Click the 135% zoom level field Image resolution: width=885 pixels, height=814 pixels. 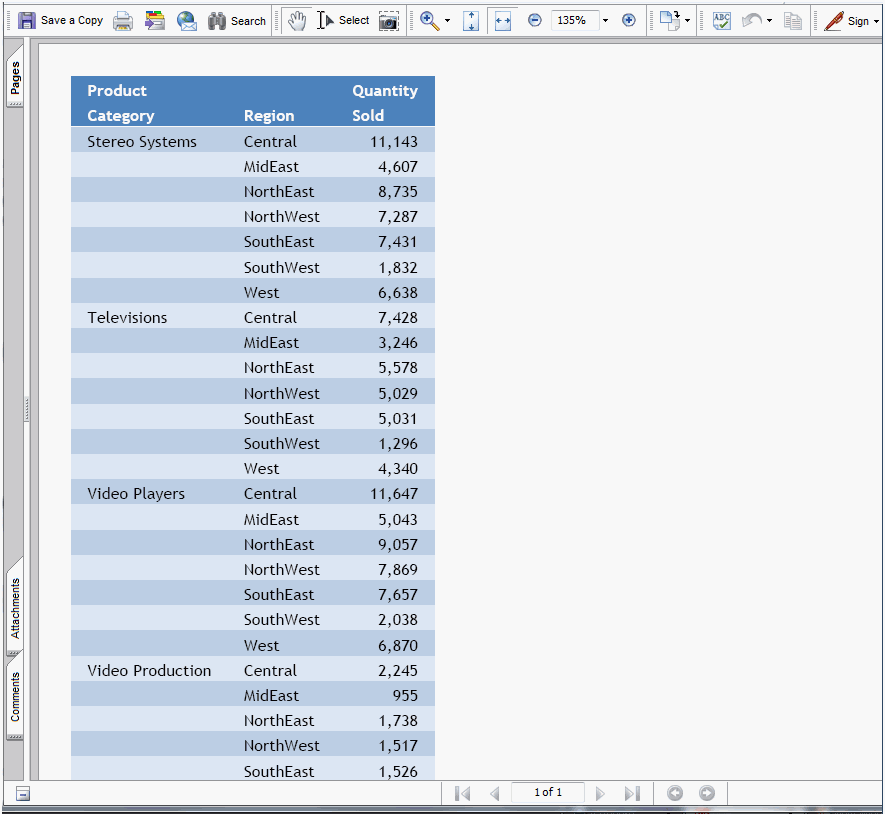pos(575,20)
